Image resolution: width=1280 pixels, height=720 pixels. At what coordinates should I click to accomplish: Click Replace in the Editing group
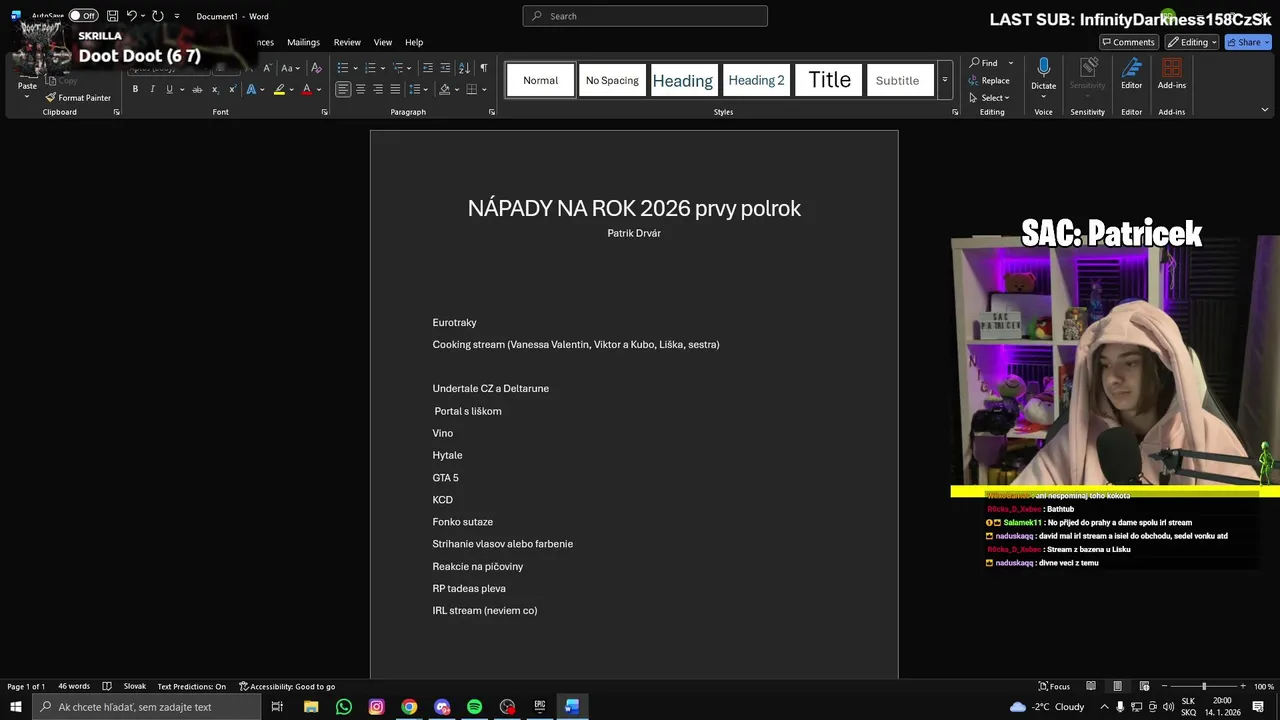pyautogui.click(x=989, y=80)
